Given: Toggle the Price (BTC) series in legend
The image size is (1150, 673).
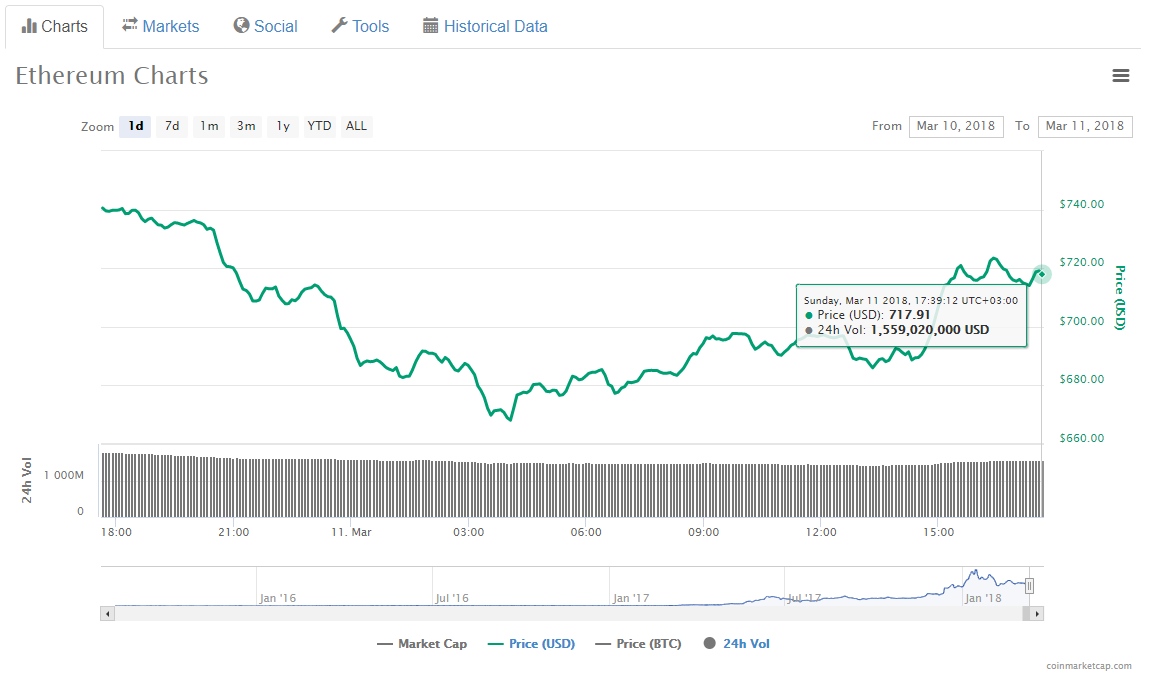Looking at the screenshot, I should (638, 644).
